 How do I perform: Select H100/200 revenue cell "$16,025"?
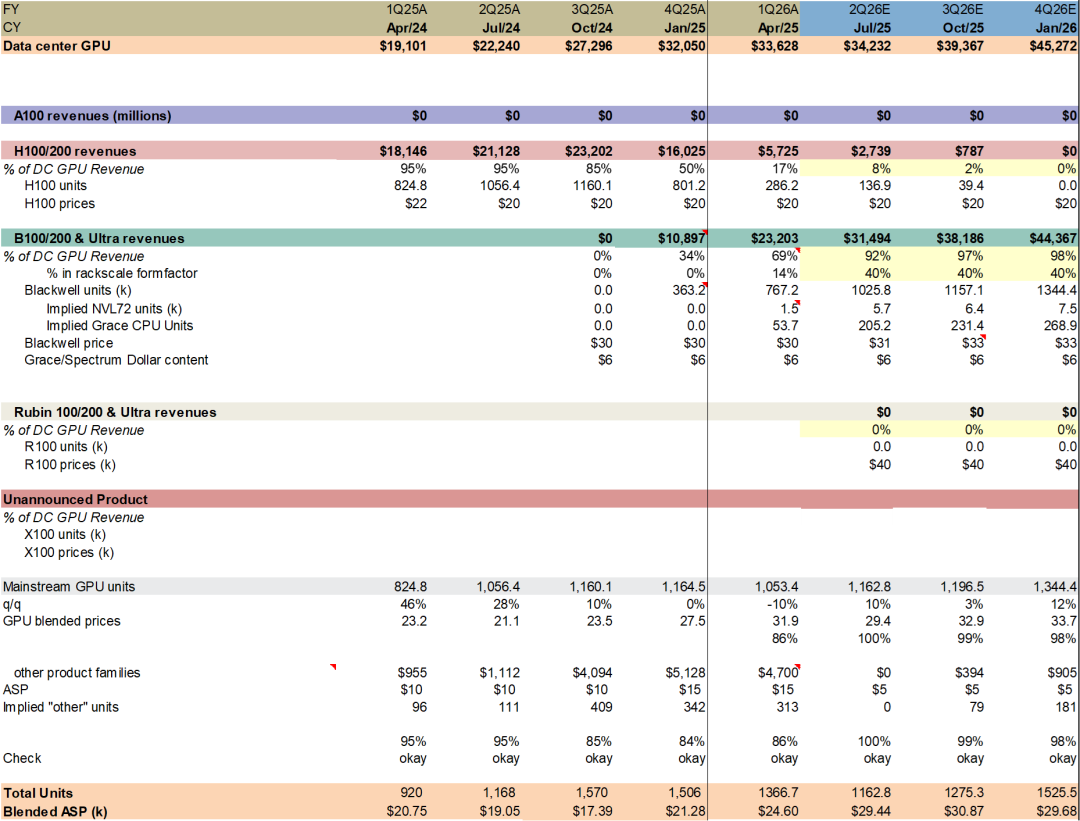coord(682,152)
